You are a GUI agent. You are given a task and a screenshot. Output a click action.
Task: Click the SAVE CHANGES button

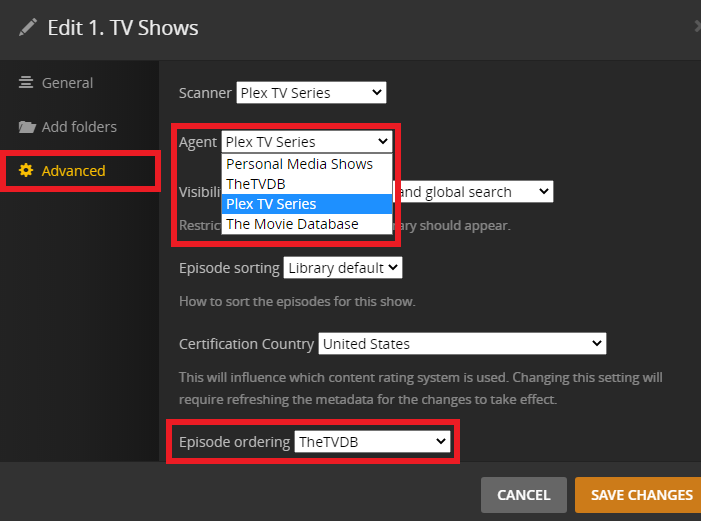coord(640,495)
